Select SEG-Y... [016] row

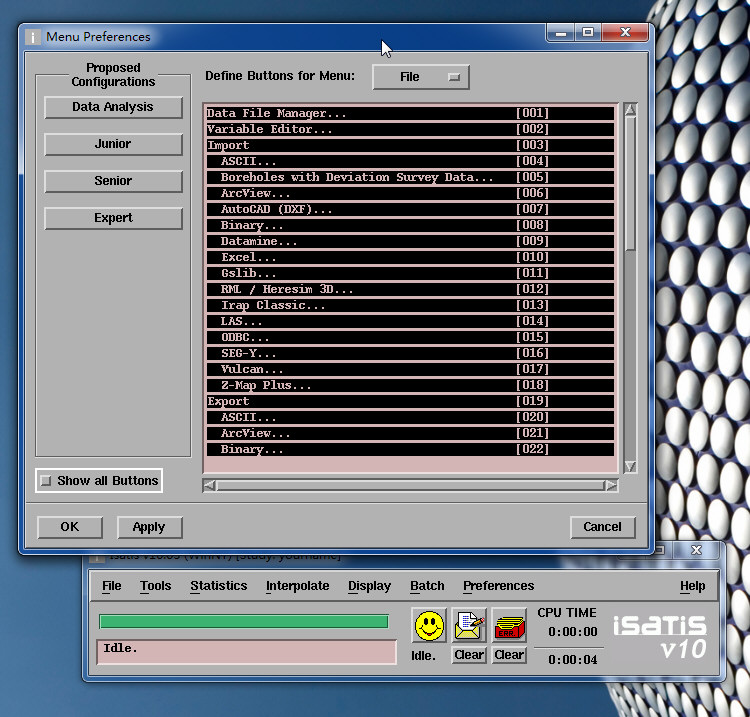point(410,353)
